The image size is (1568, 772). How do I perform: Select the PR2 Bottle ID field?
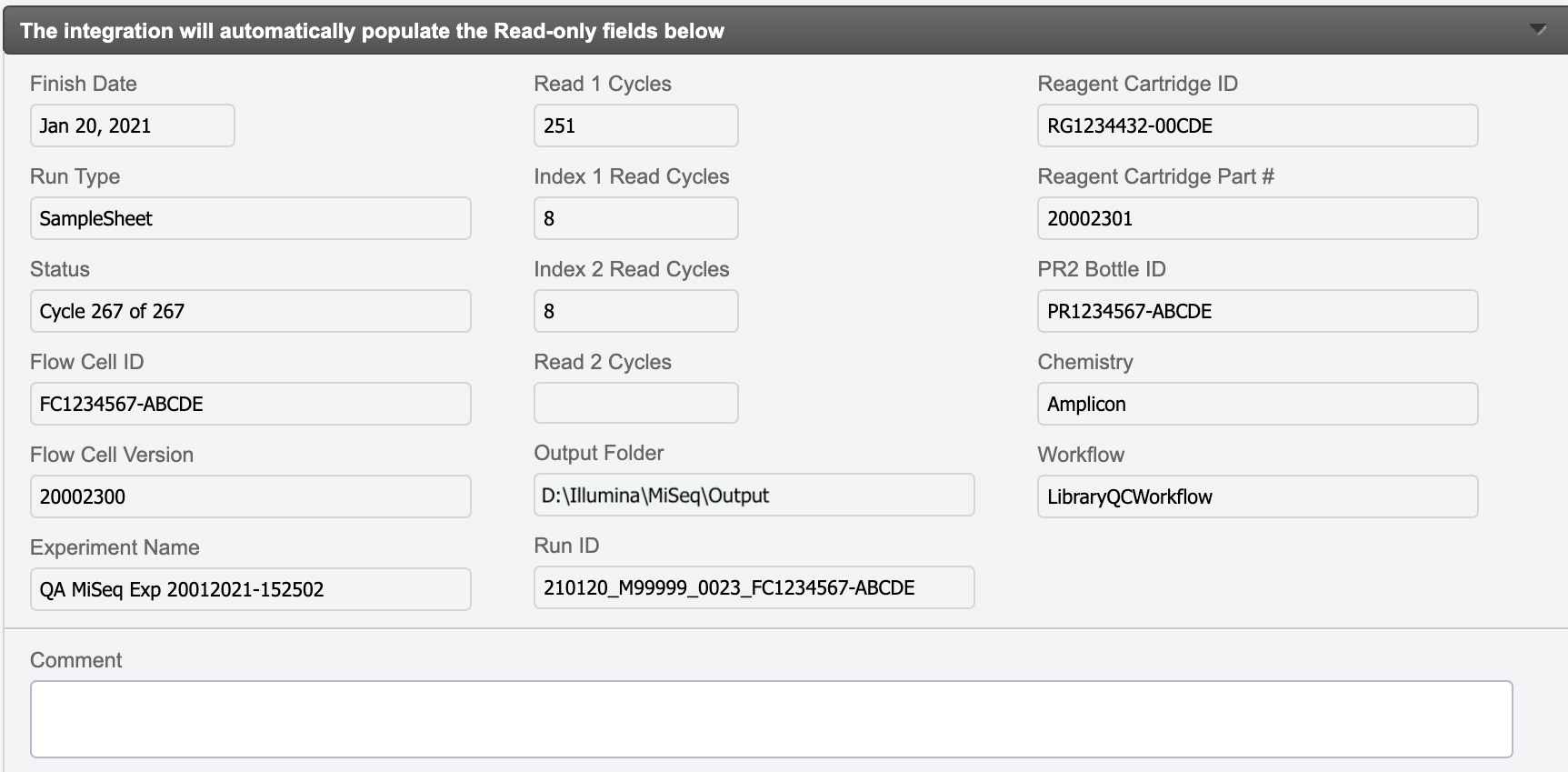[x=1257, y=311]
